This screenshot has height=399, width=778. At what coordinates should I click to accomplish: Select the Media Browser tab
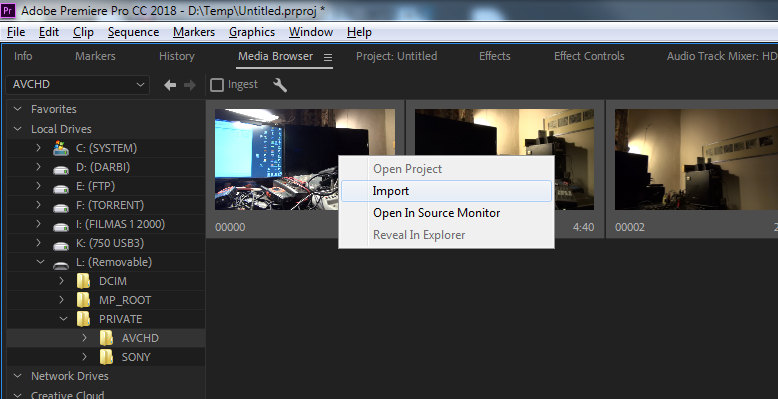click(275, 56)
